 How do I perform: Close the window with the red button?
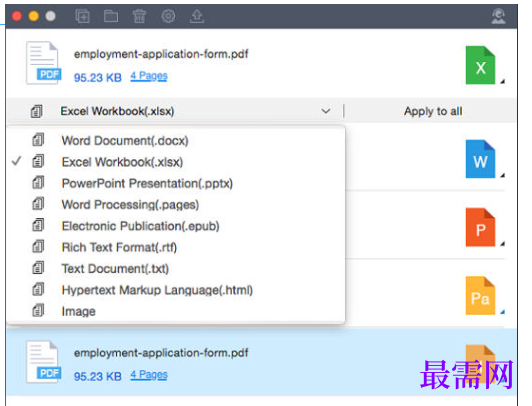pyautogui.click(x=17, y=16)
